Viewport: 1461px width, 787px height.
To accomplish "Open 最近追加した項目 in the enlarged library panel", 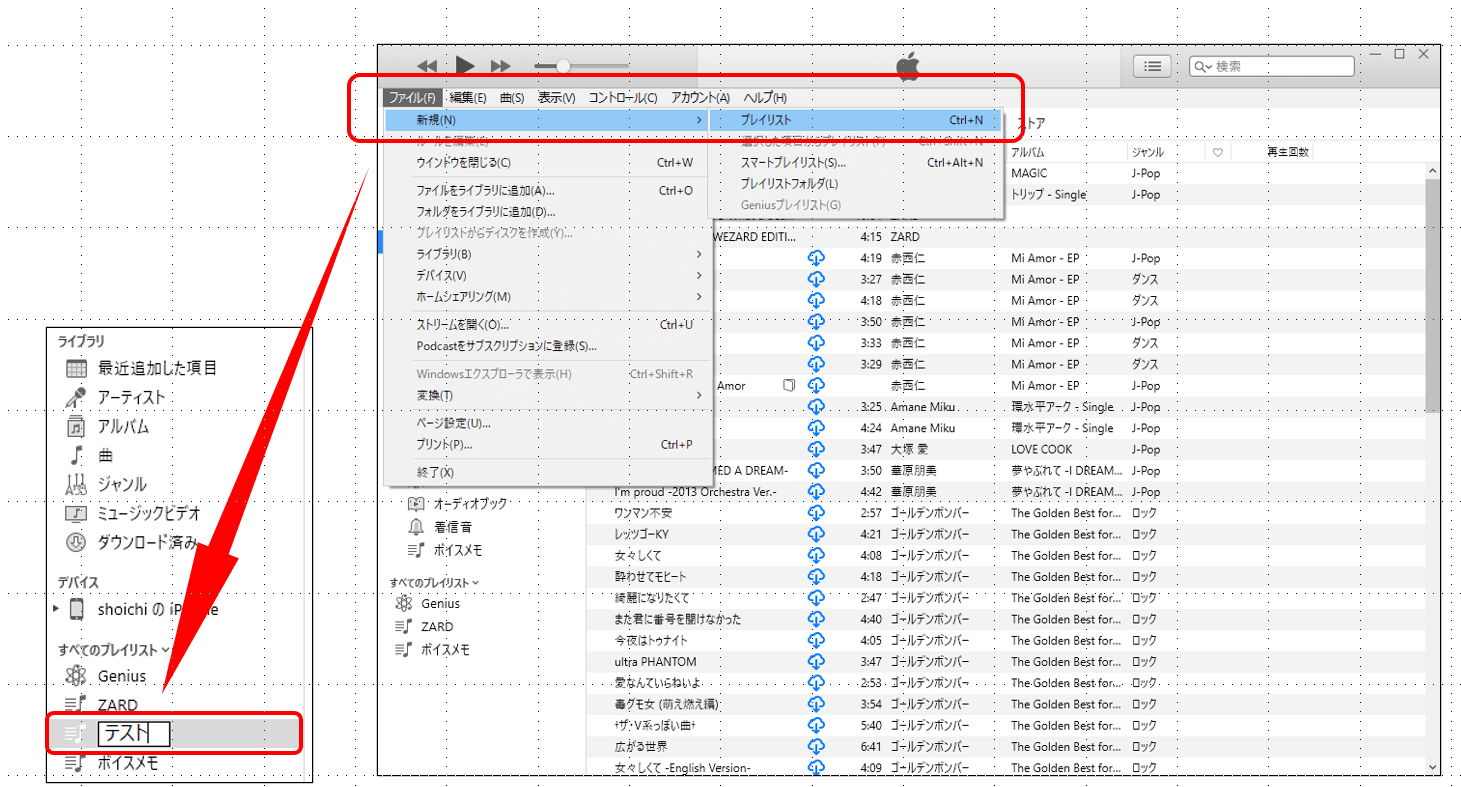I will pos(141,368).
